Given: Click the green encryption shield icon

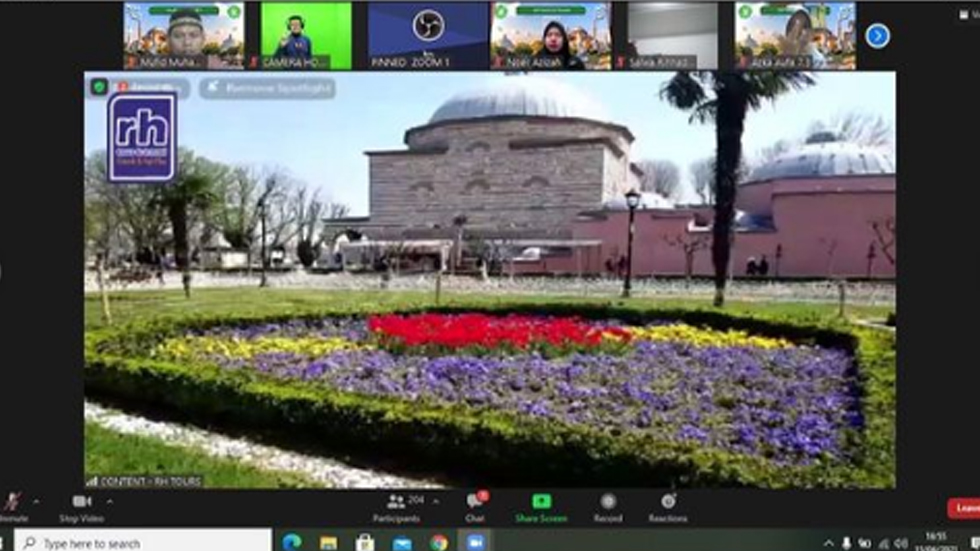Looking at the screenshot, I should click(x=99, y=87).
